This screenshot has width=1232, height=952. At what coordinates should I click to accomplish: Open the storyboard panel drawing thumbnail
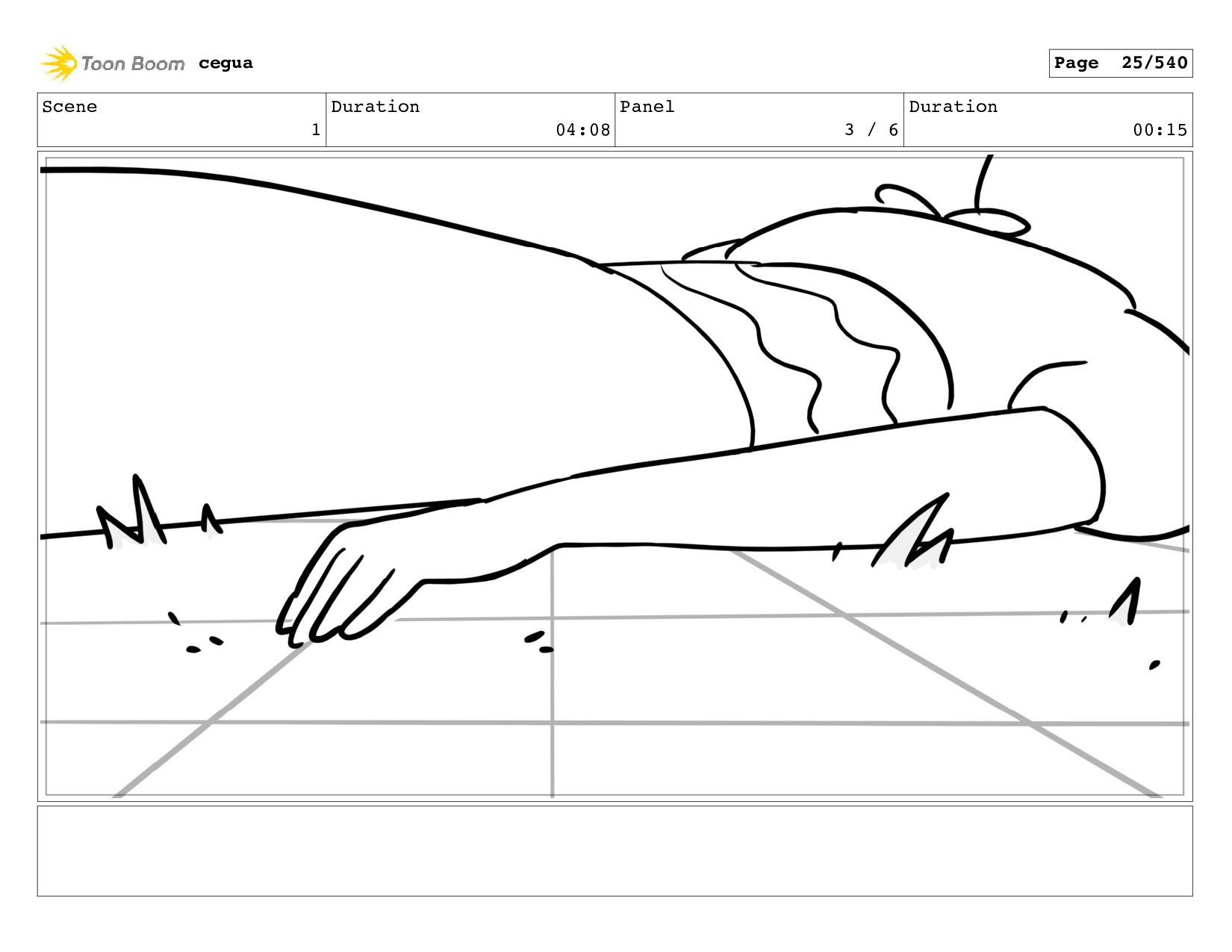point(615,476)
